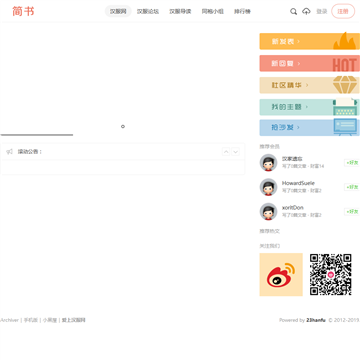Viewport: 360px width, 360px height.
Task: Click the QR code image
Action: point(331,274)
